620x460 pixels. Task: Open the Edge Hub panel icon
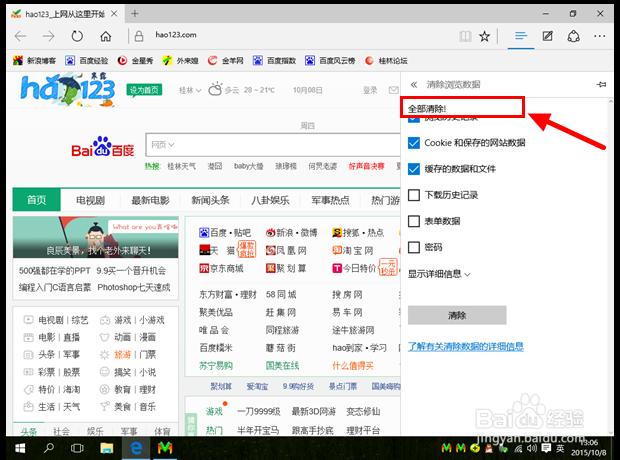tap(521, 36)
